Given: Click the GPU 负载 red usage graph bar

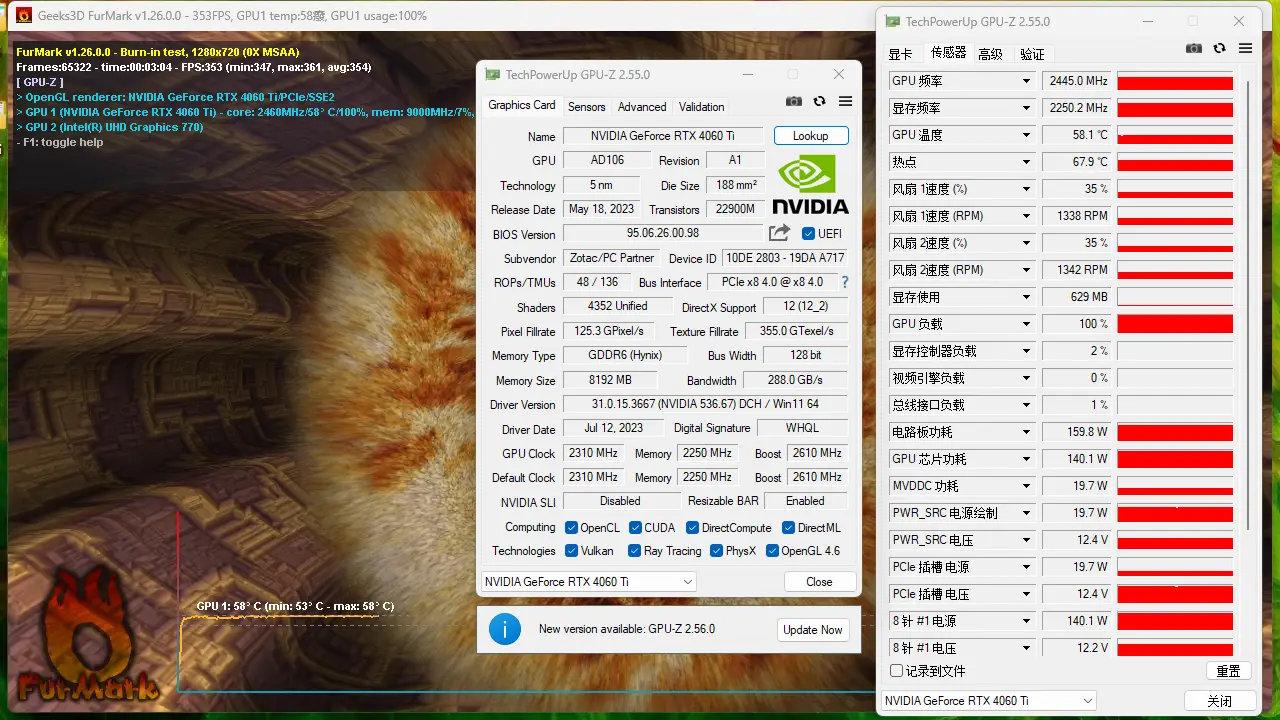Looking at the screenshot, I should [1175, 324].
